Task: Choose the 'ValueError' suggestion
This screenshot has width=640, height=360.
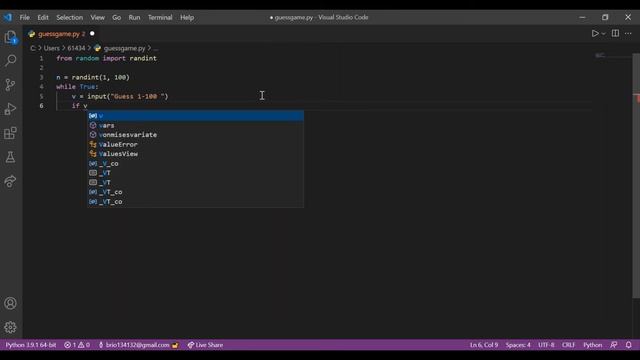Action: (x=196, y=144)
